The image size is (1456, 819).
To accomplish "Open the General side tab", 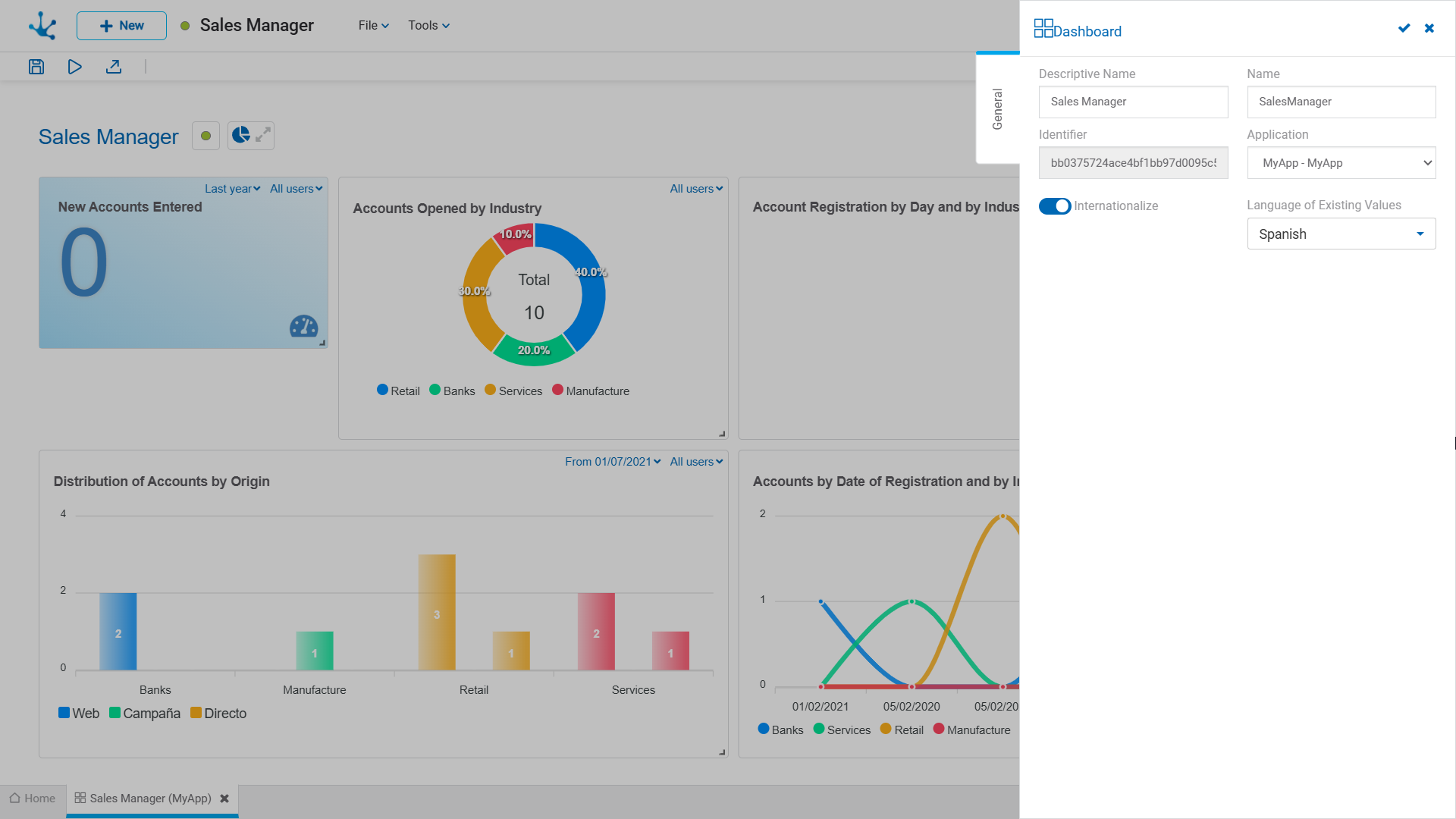I will (x=997, y=108).
